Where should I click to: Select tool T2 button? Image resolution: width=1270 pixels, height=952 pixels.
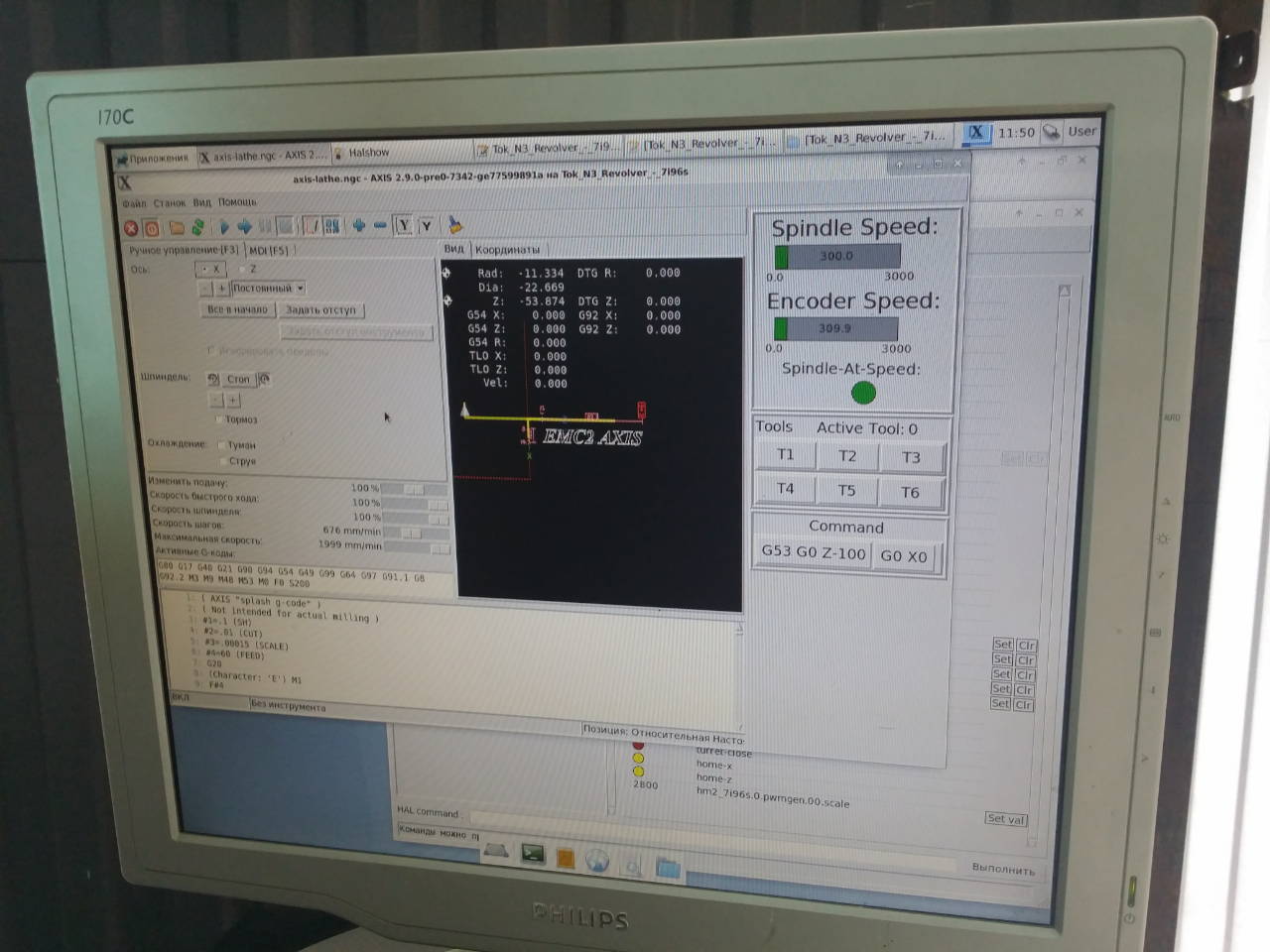[846, 456]
